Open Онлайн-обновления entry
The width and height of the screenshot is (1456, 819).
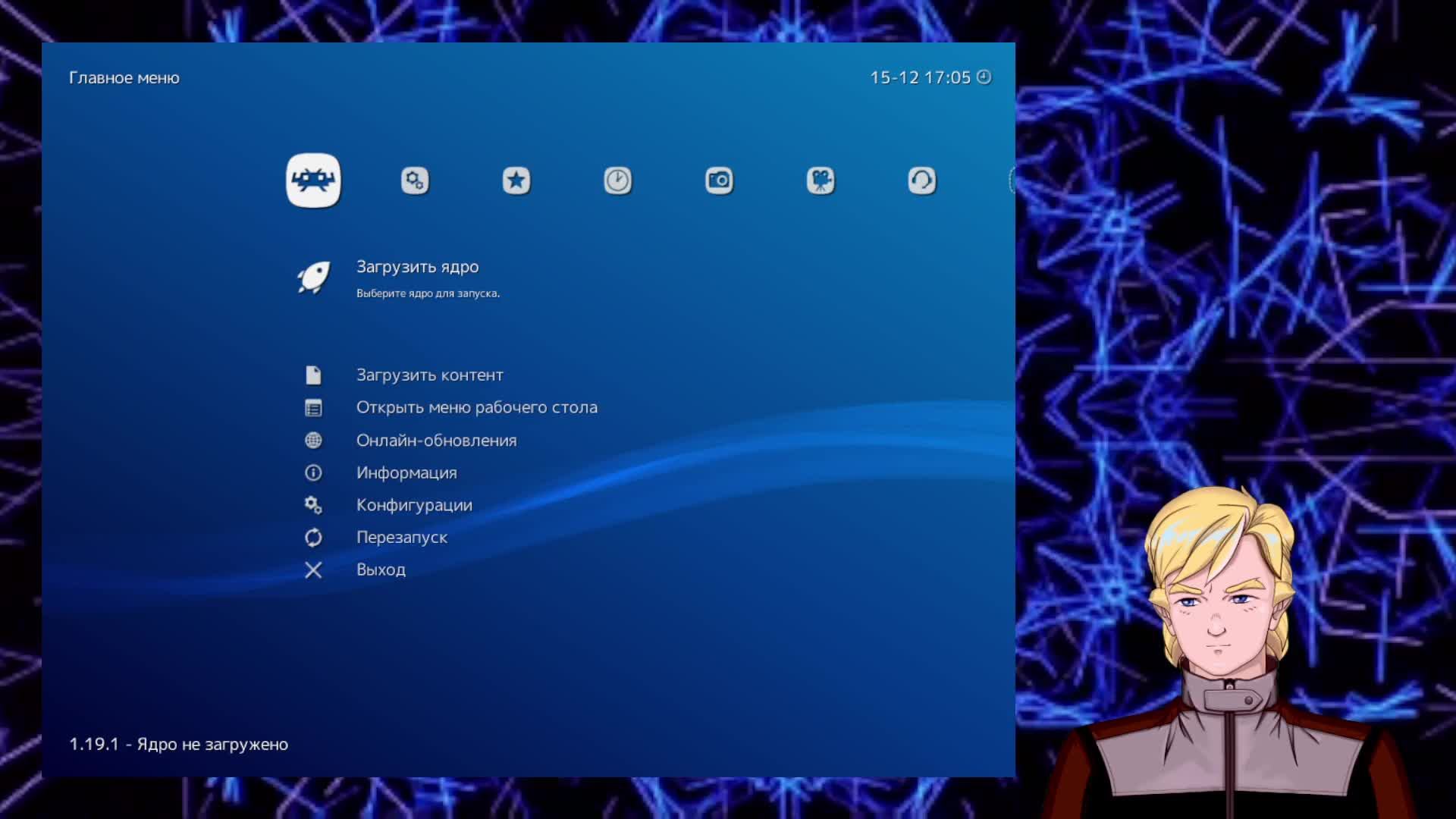coord(436,441)
